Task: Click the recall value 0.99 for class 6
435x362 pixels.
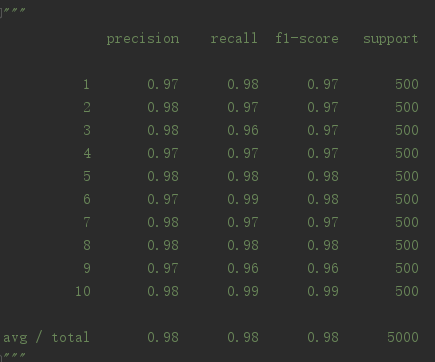Action: coord(243,199)
